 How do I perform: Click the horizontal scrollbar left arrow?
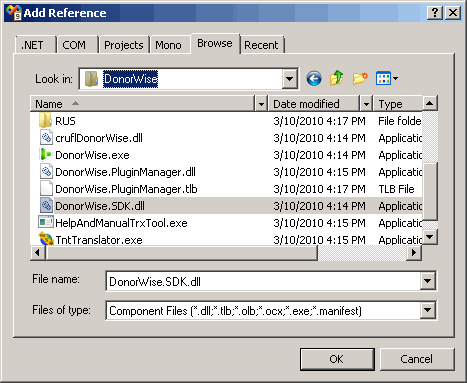tap(37, 253)
